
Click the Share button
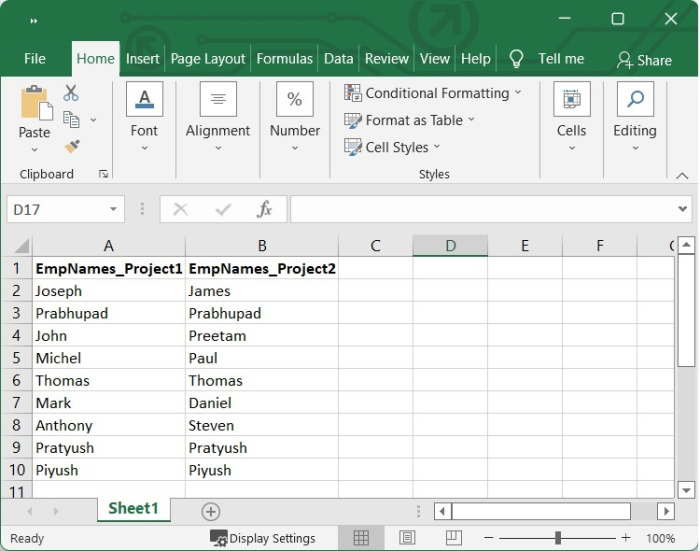point(644,60)
